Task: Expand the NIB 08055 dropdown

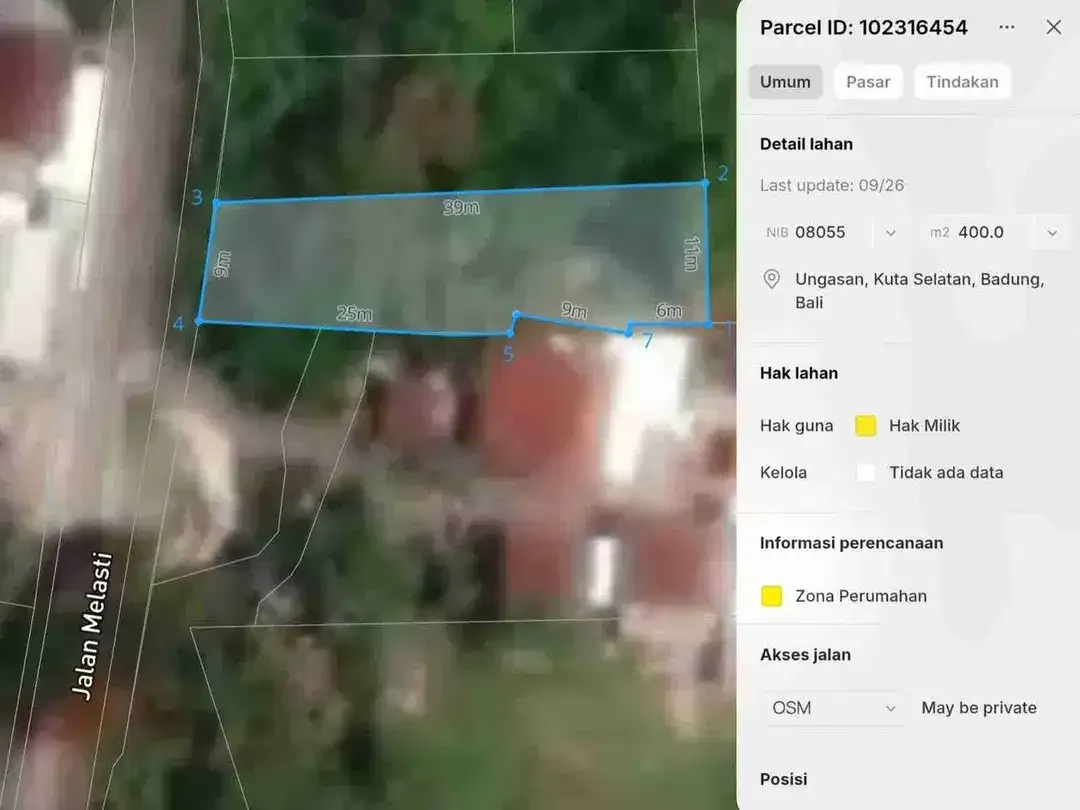Action: [x=891, y=233]
